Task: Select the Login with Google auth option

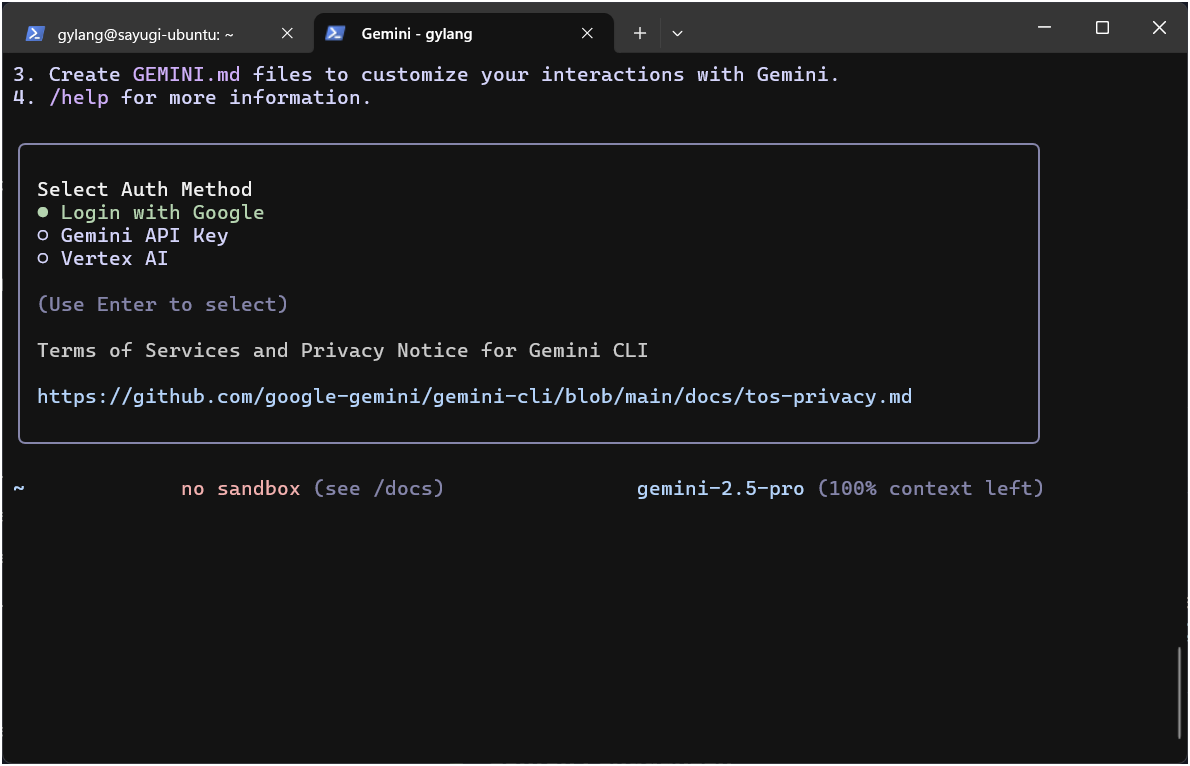Action: pyautogui.click(x=161, y=212)
